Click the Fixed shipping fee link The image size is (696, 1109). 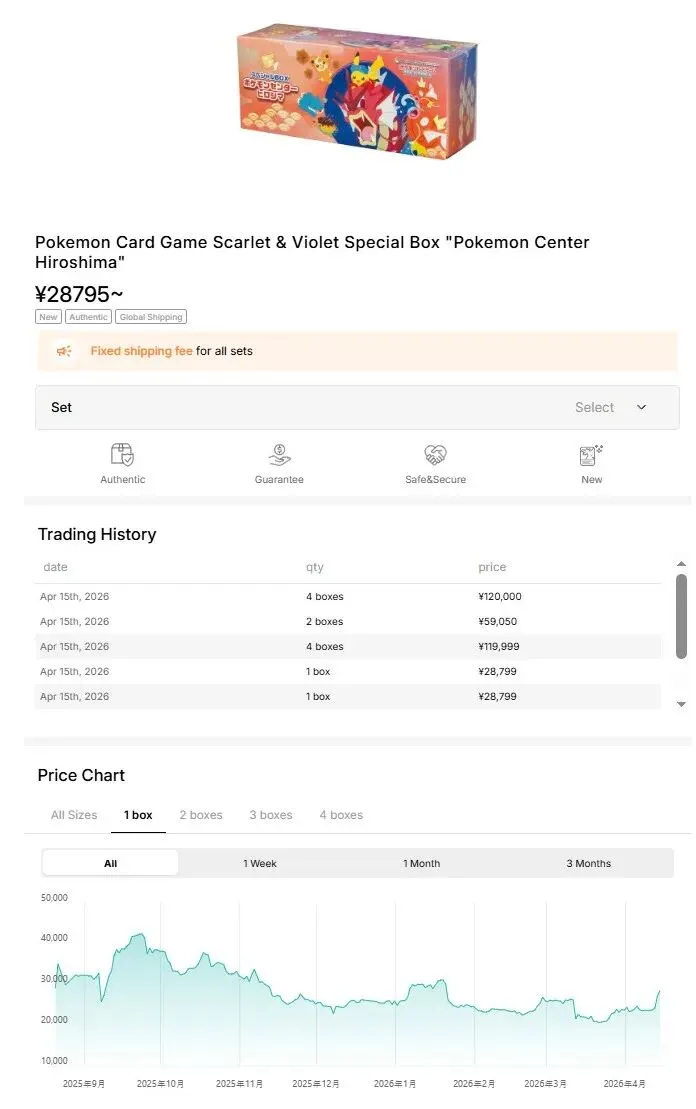pyautogui.click(x=141, y=351)
